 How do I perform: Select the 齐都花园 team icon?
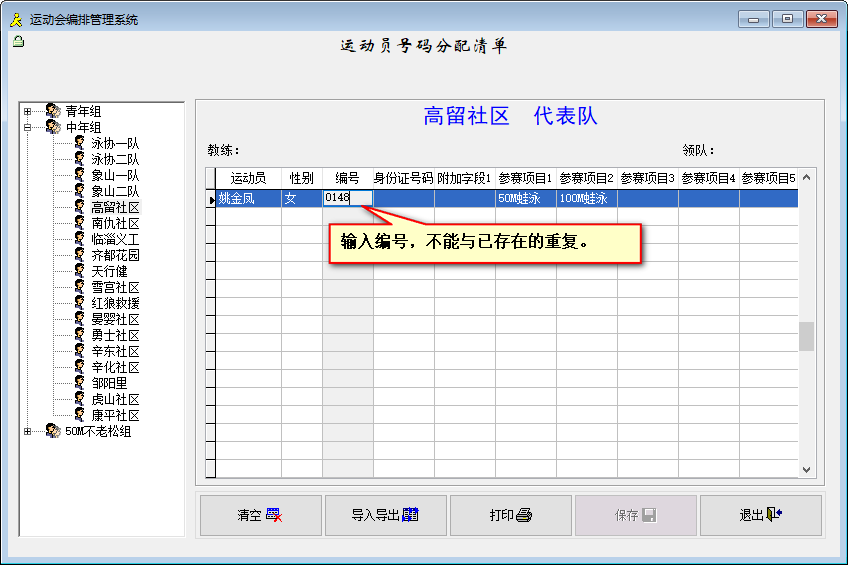tap(80, 255)
